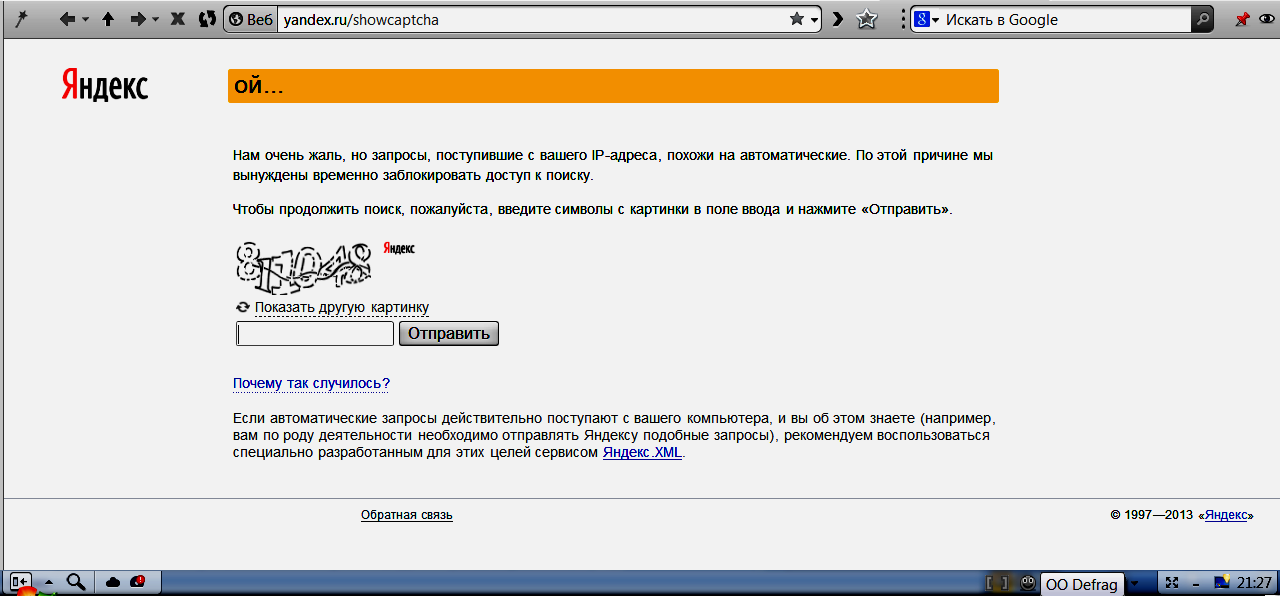Click the magnifier search button in toolbar

point(1203,19)
